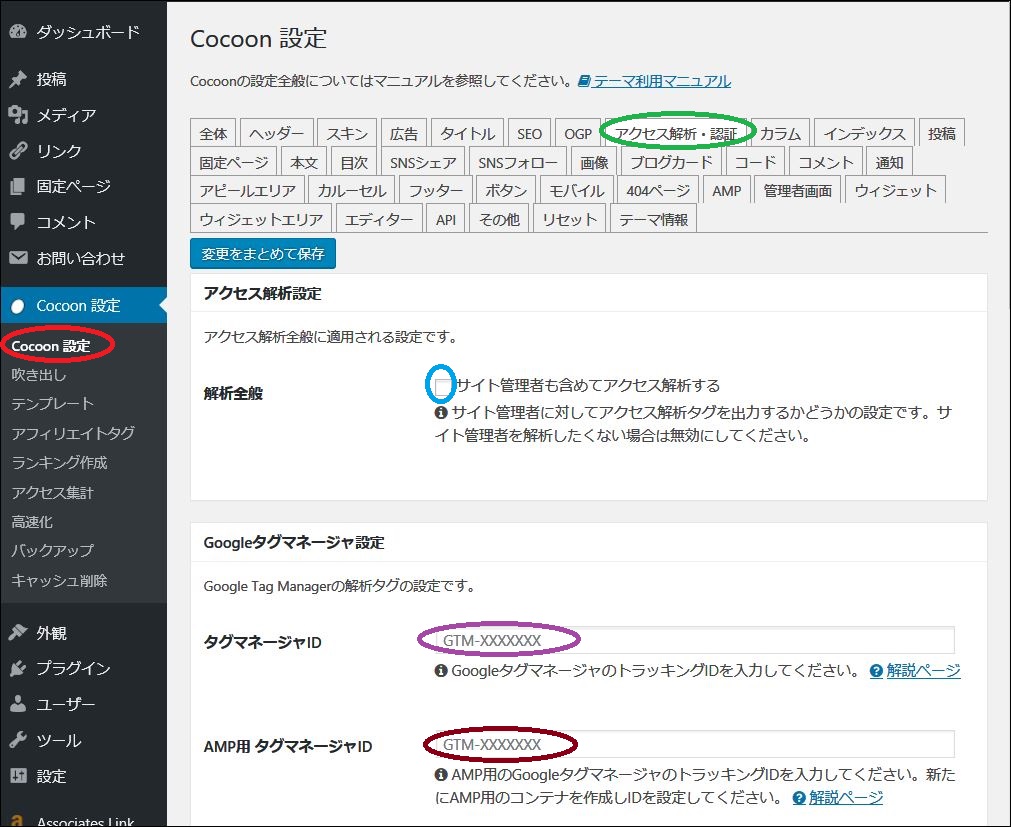Click the sliders icon beside 設定
Screen dimensions: 1011x827
coord(18,775)
